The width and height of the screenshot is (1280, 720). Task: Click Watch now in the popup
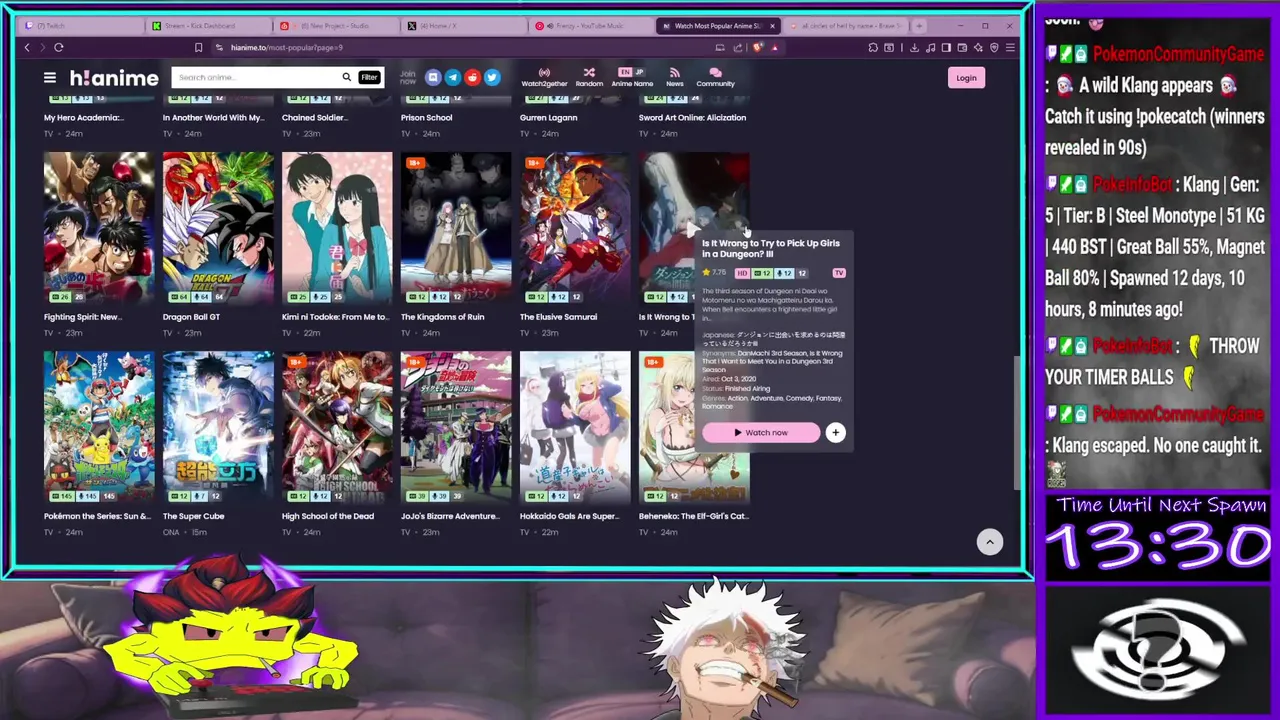tap(761, 432)
